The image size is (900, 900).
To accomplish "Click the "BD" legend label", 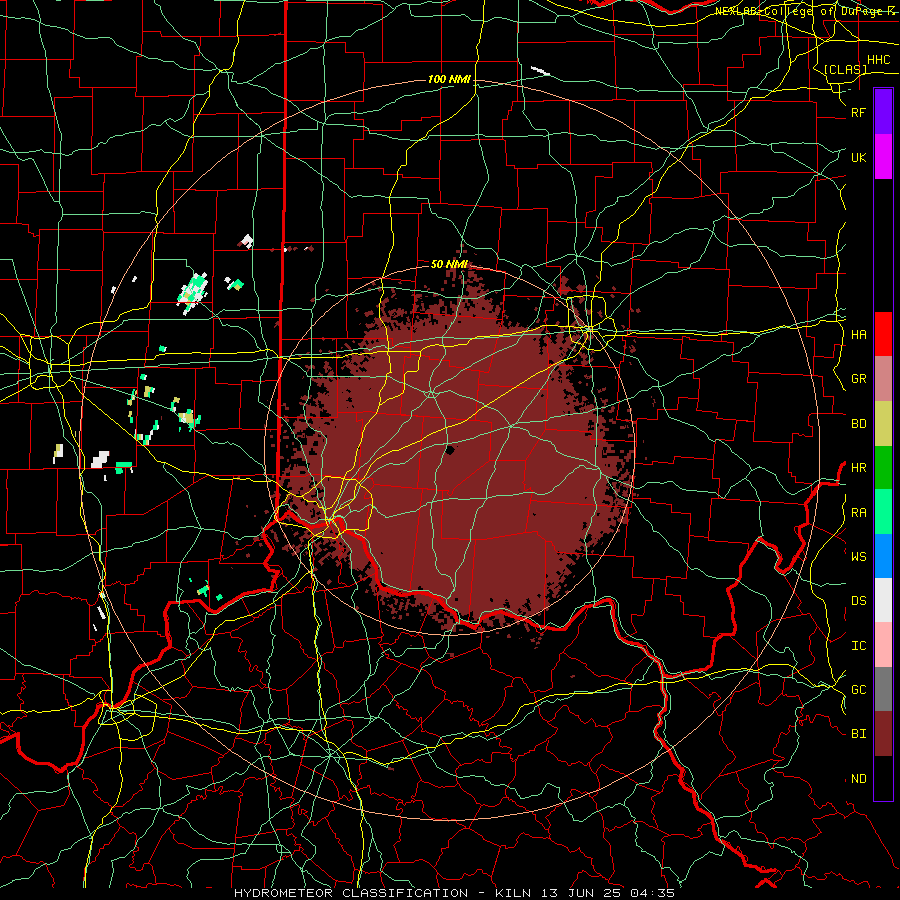I will [x=858, y=424].
